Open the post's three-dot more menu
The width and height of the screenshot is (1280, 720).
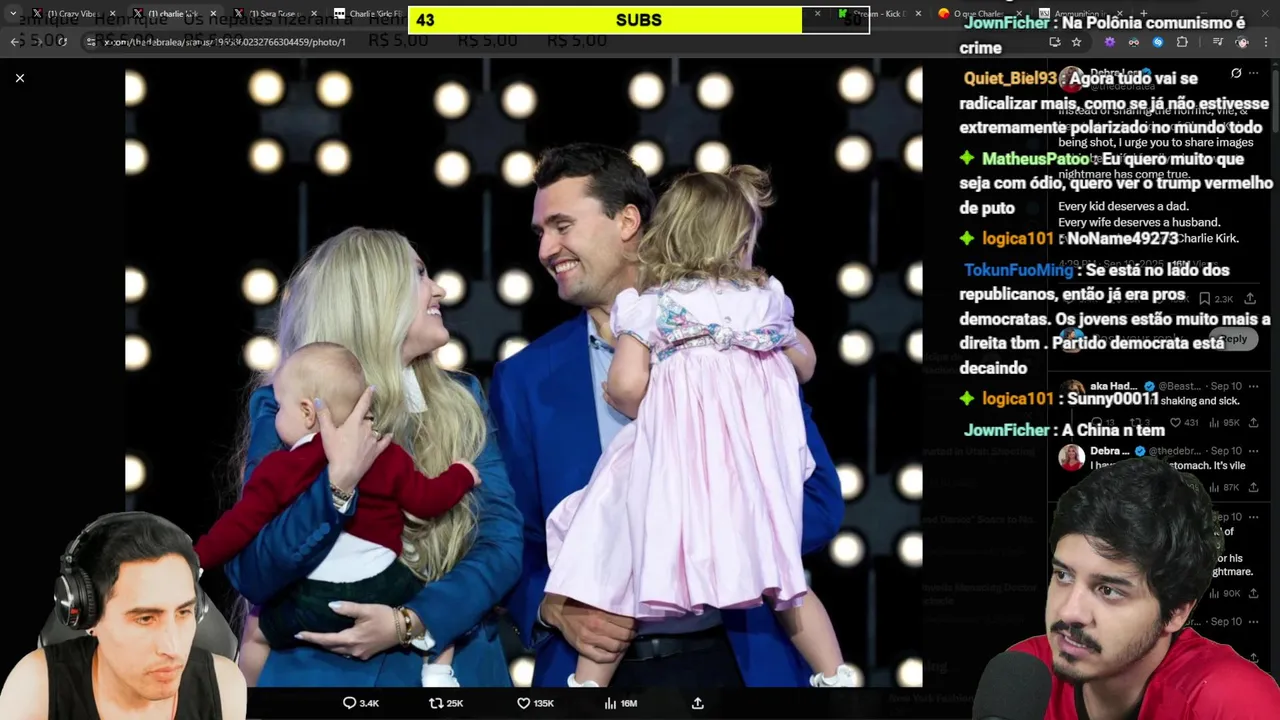(x=1253, y=74)
